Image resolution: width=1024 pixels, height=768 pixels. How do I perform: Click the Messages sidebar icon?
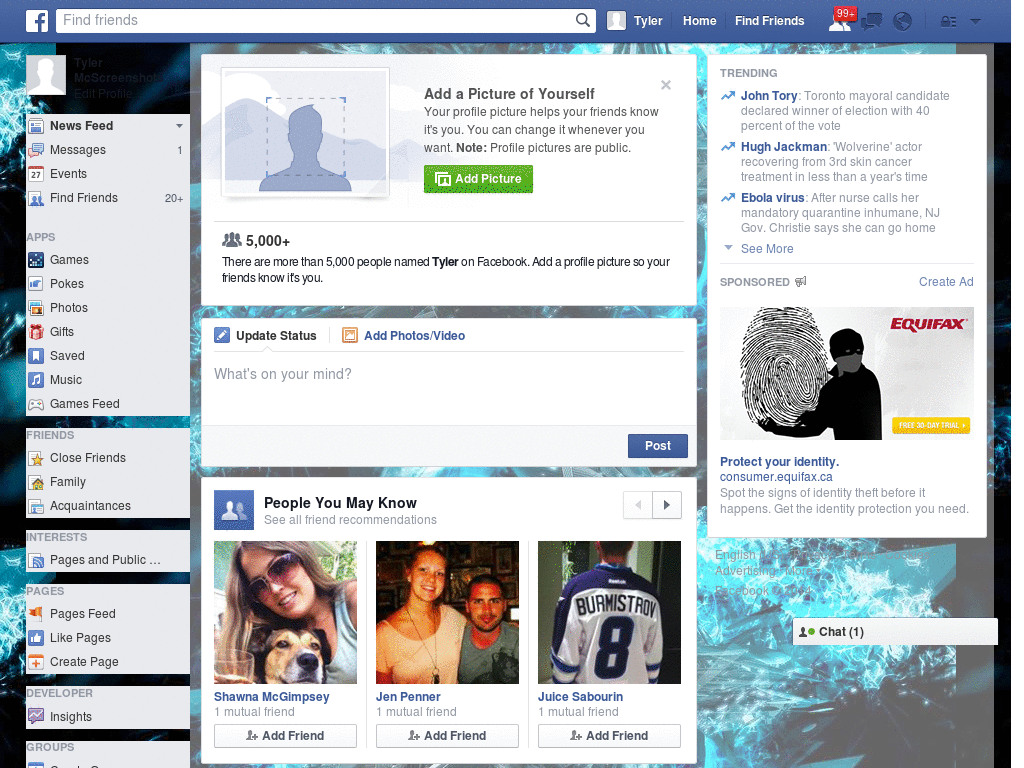[x=36, y=150]
